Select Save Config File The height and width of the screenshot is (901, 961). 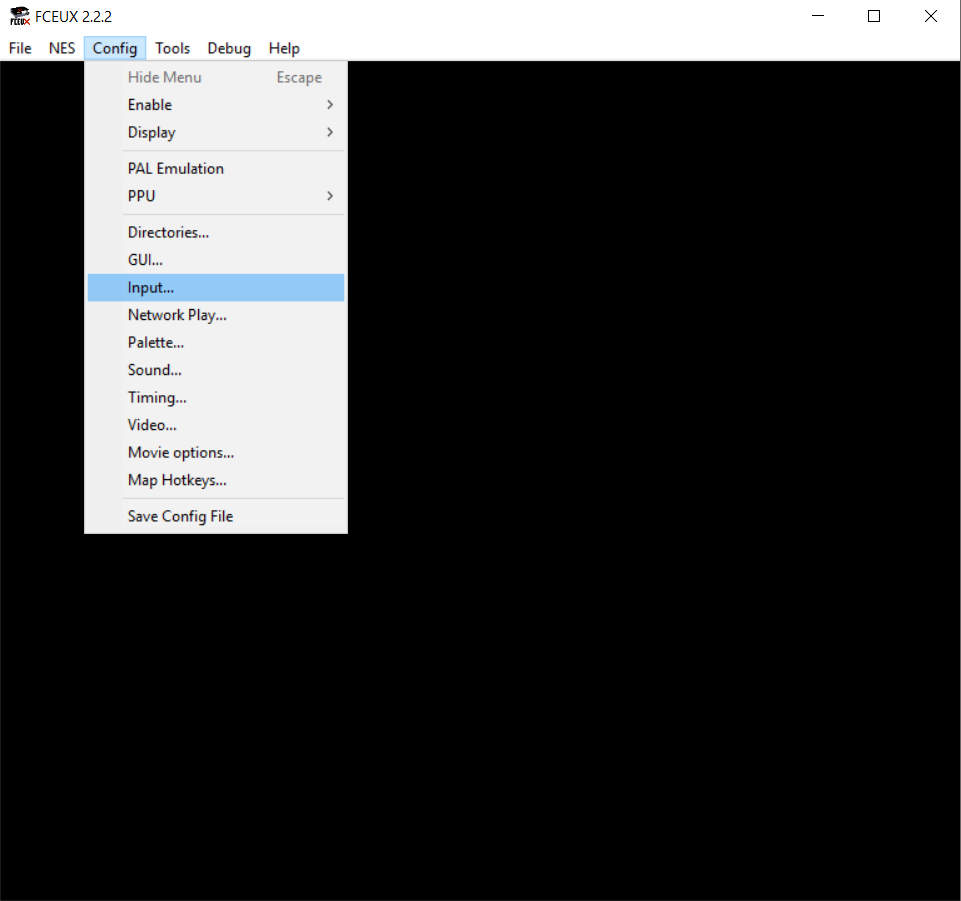pos(216,517)
